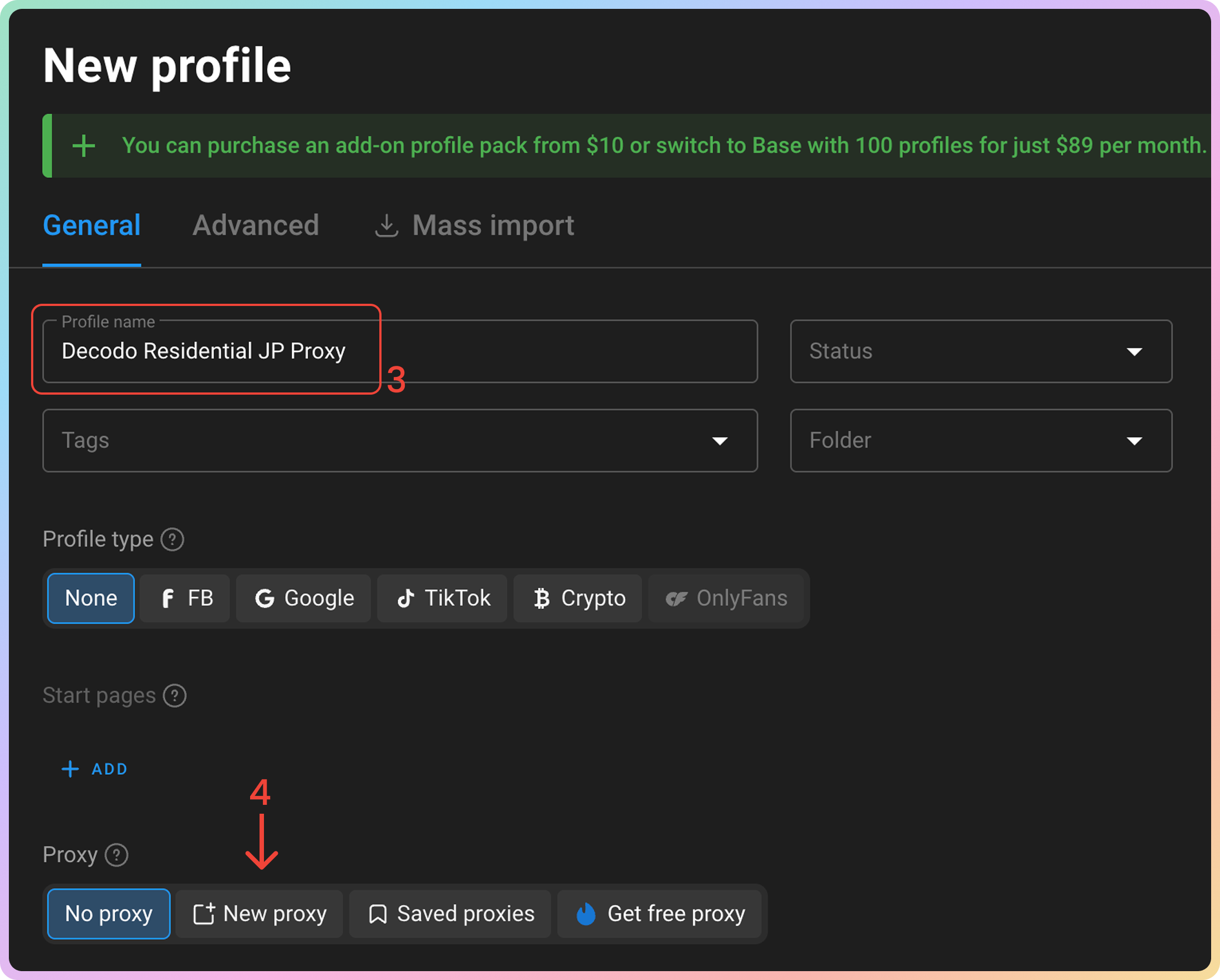The width and height of the screenshot is (1220, 980).
Task: Click the Proxy help question icon
Action: pyautogui.click(x=116, y=855)
